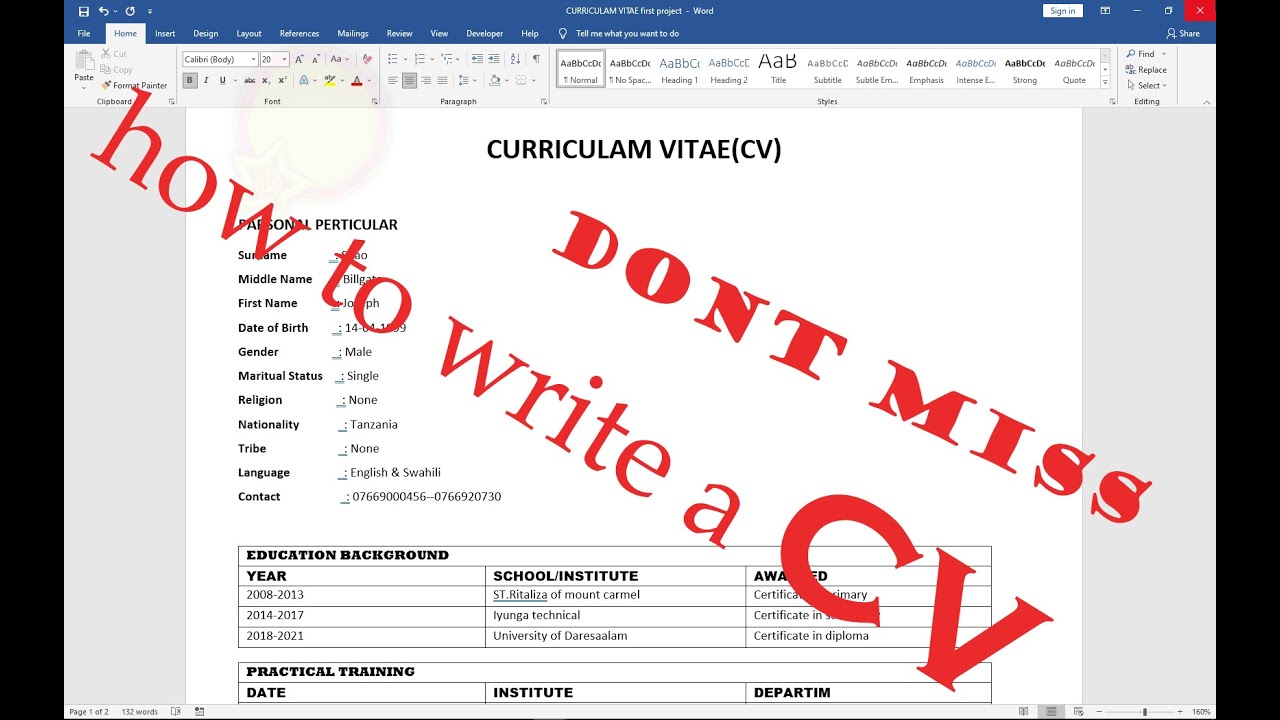Image resolution: width=1280 pixels, height=720 pixels.
Task: Switch to Print Layout view
Action: pos(1052,712)
